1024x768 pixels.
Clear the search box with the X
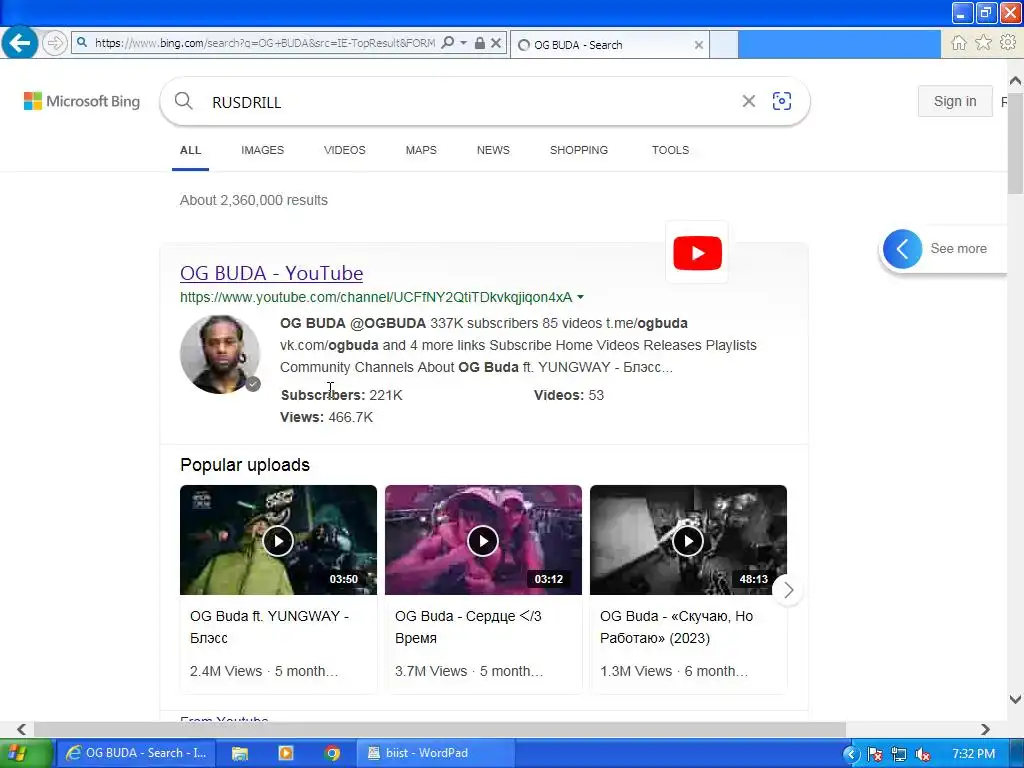click(748, 101)
